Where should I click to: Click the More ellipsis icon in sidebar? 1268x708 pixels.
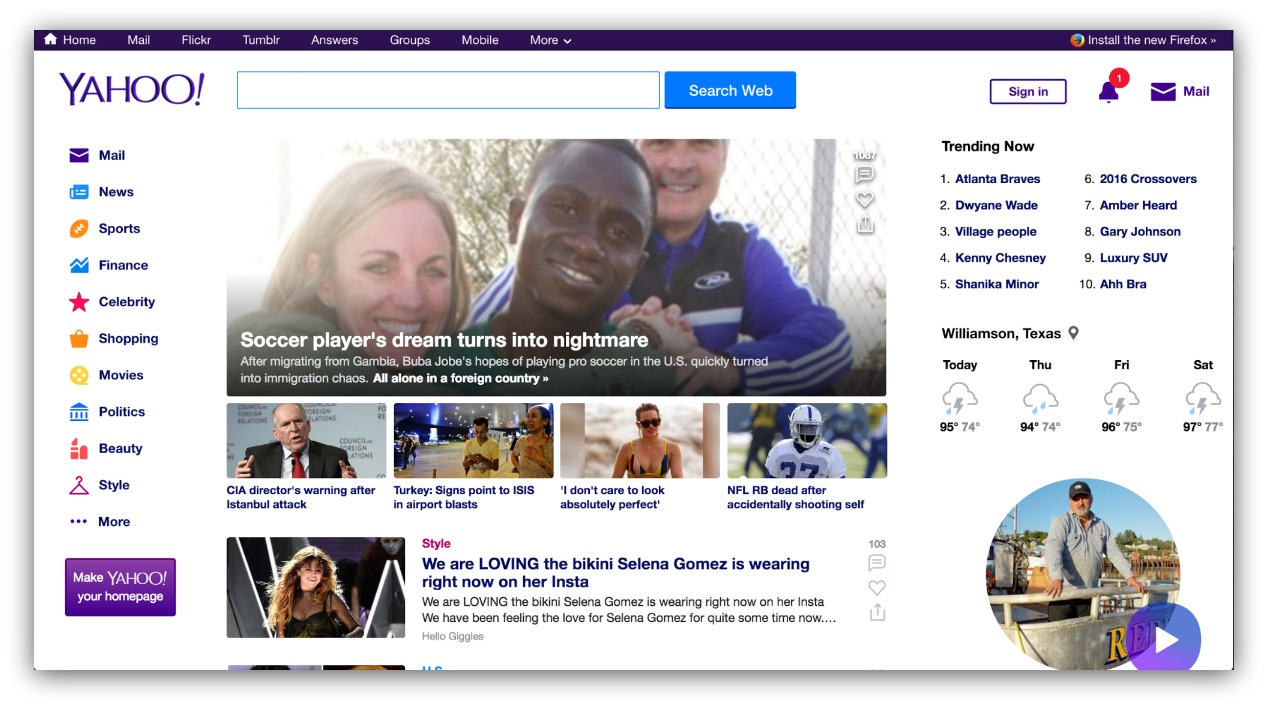tap(79, 522)
